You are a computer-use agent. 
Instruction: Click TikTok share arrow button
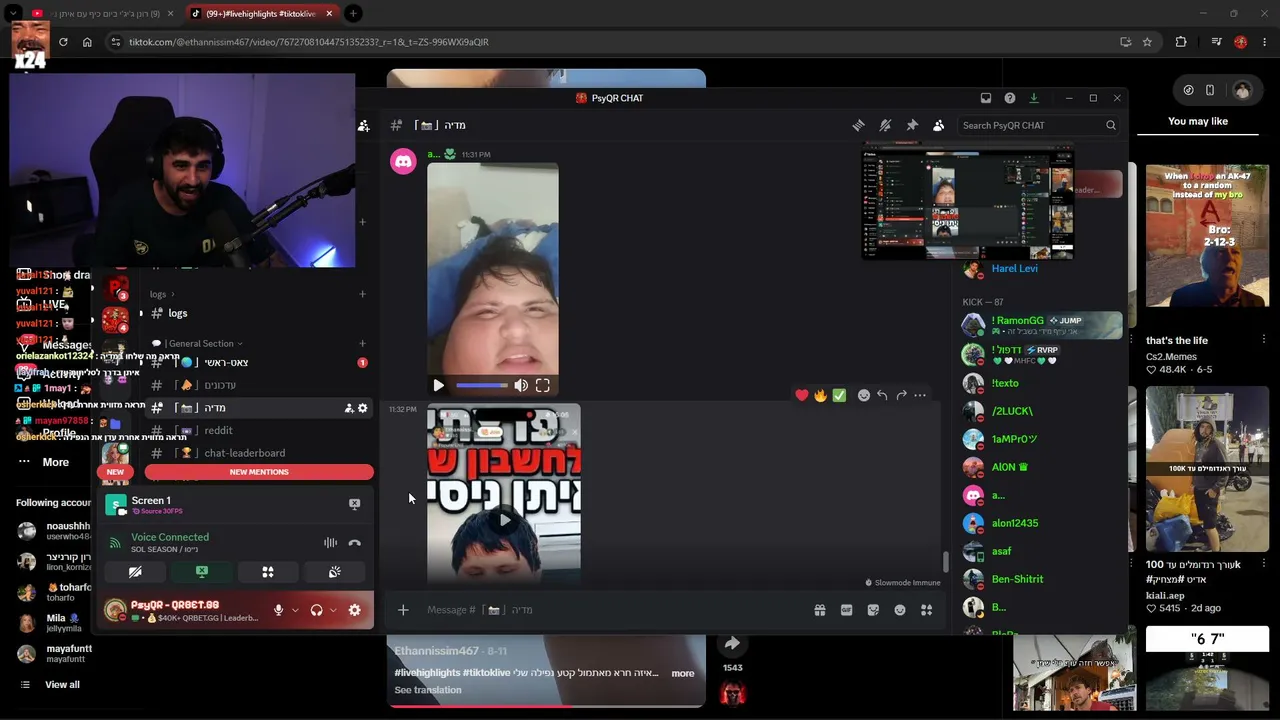tap(732, 644)
